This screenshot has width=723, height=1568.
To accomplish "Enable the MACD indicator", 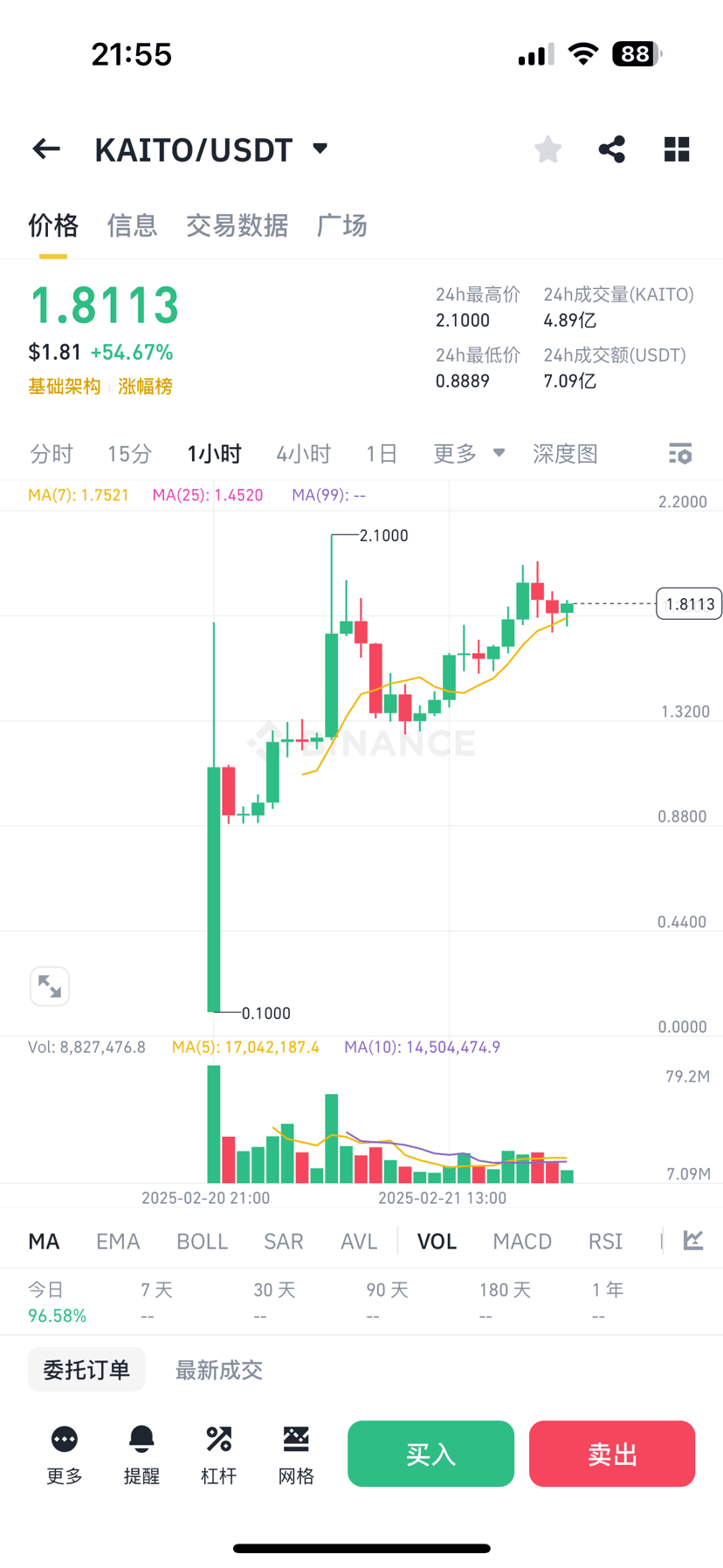I will [x=522, y=1241].
